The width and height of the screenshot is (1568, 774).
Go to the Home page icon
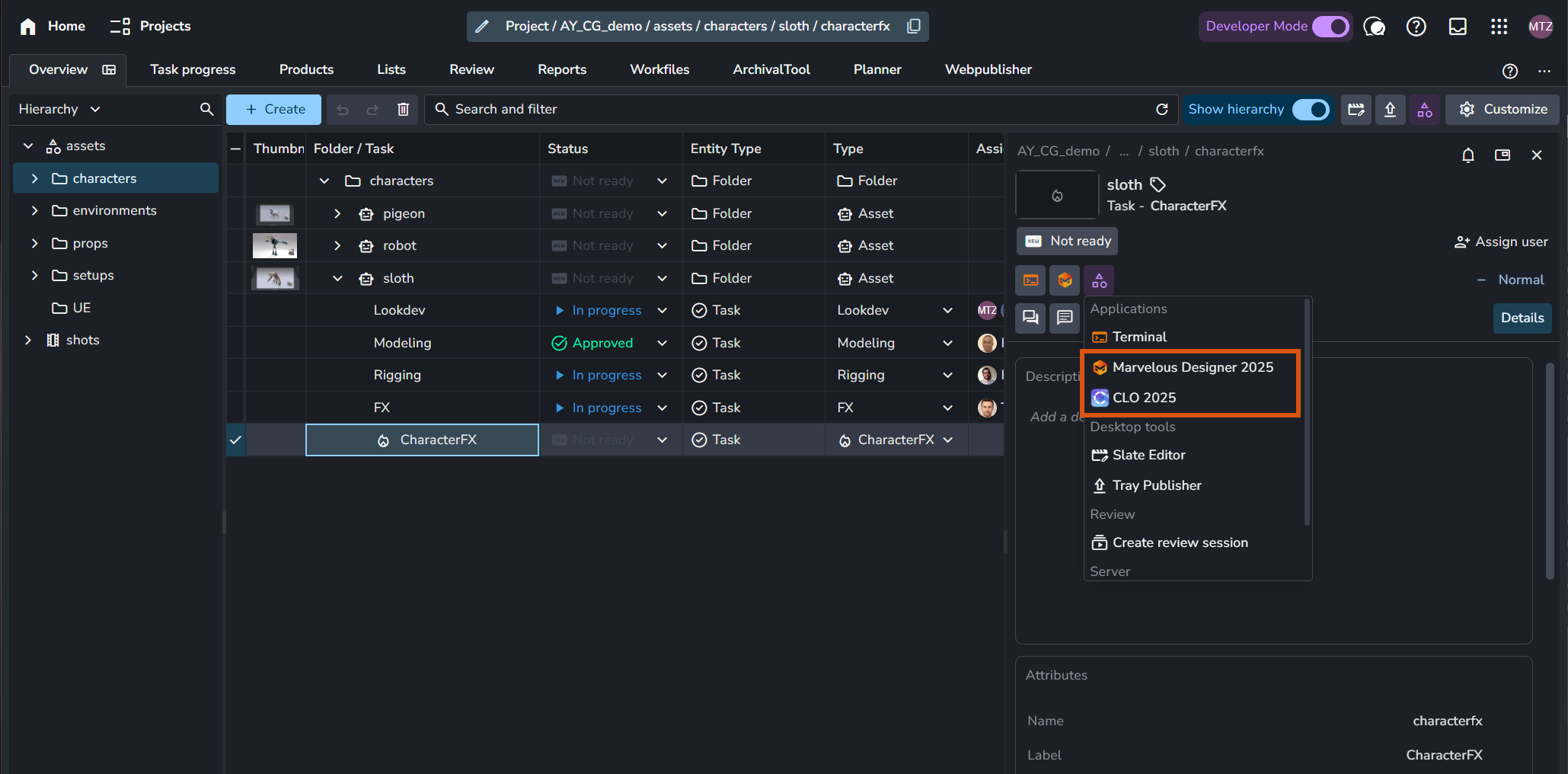click(x=28, y=27)
